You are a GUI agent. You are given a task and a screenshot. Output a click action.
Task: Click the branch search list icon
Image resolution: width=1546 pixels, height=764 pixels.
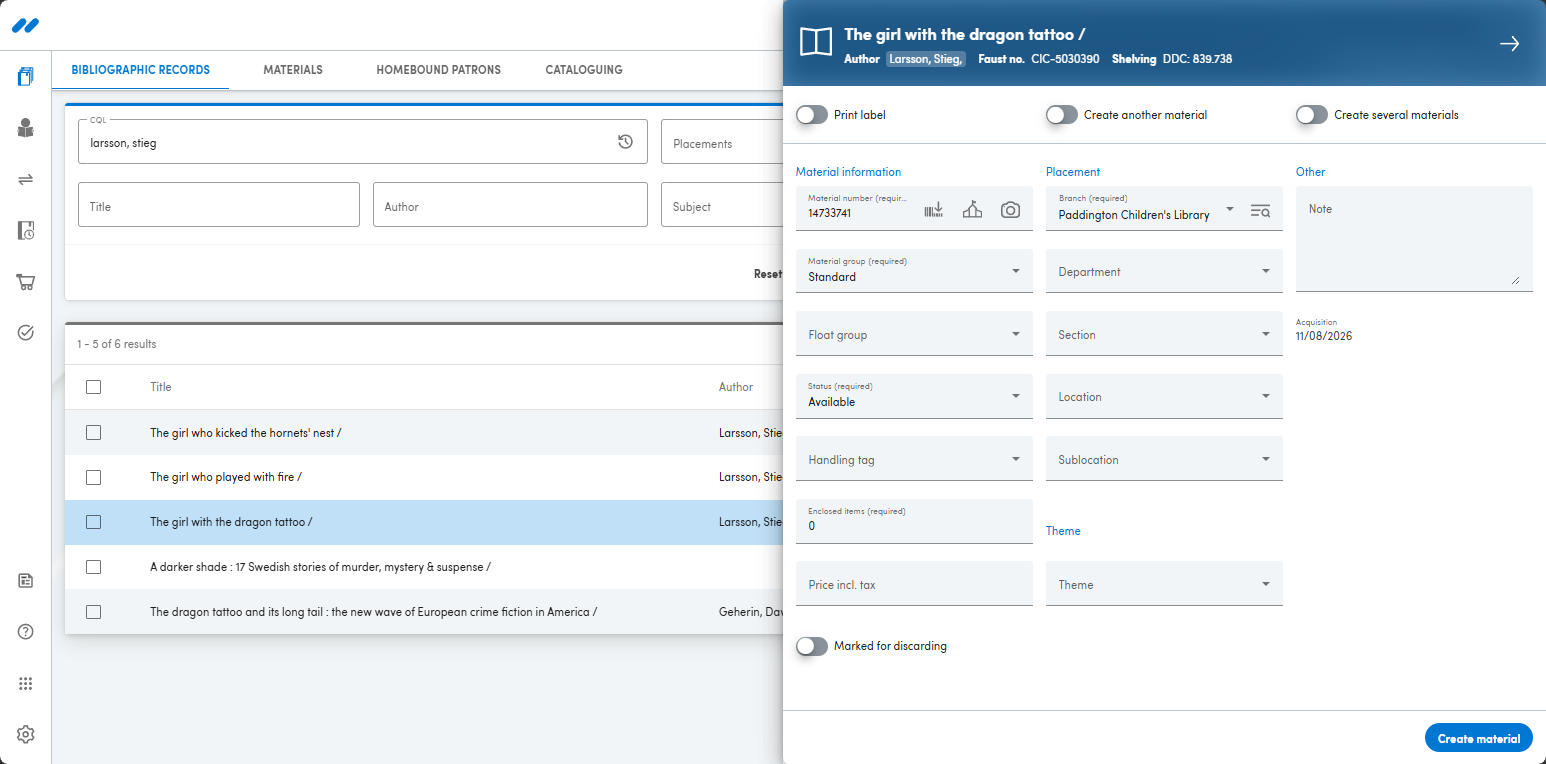click(x=1260, y=211)
